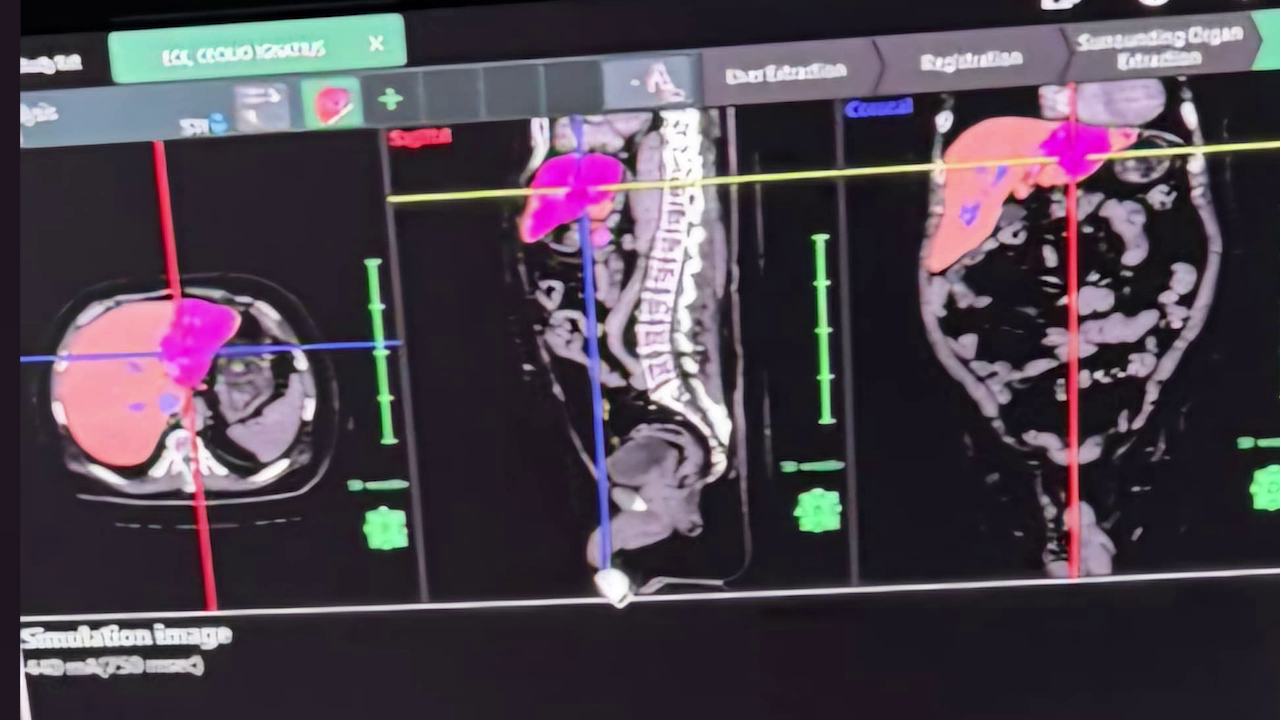Viewport: 1280px width, 720px height.
Task: Click the green plus add icon
Action: click(391, 98)
